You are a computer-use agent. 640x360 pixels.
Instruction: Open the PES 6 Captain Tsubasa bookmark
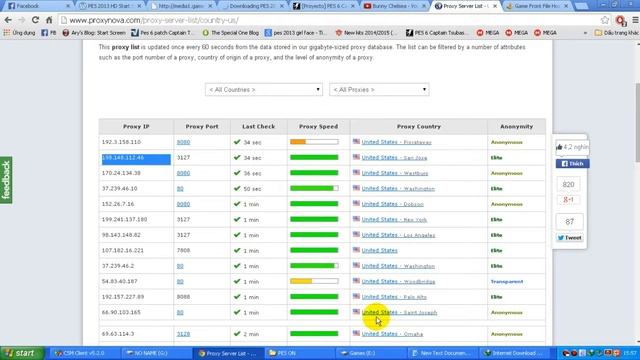[436, 33]
